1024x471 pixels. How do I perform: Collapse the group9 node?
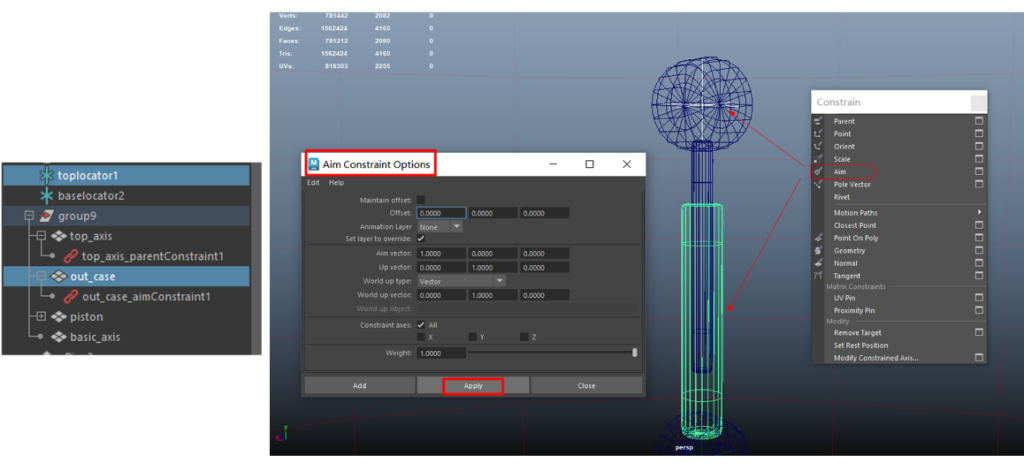pyautogui.click(x=29, y=216)
